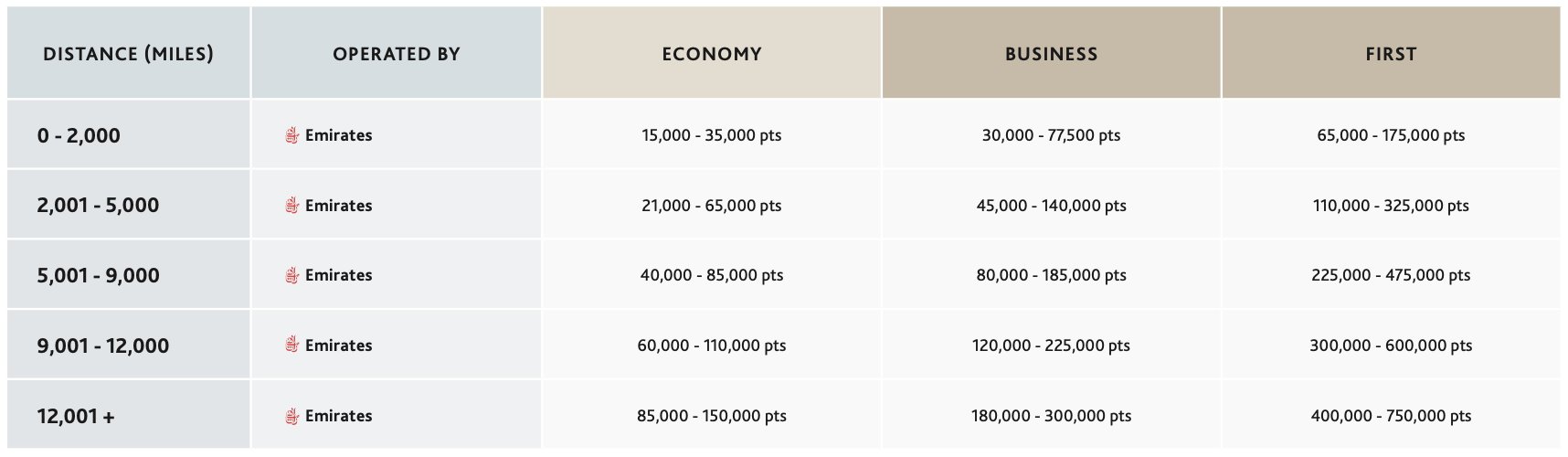Select the Economy column header
The image size is (1568, 457).
712,54
